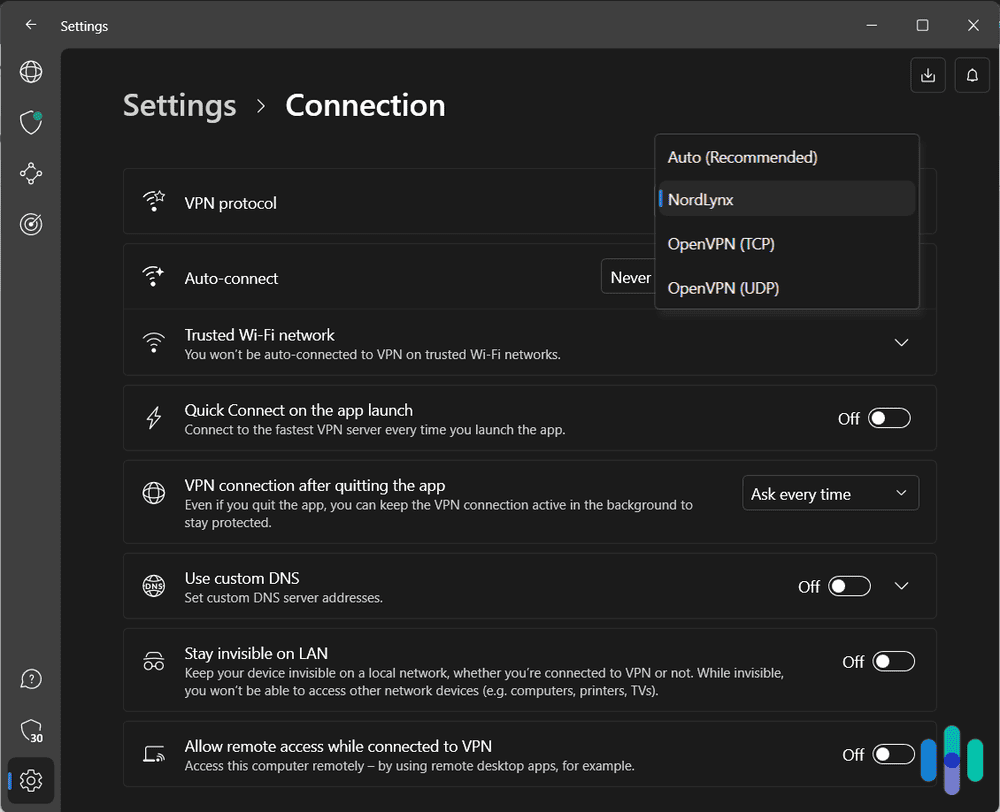Enable Stay invisible on LAN
Image resolution: width=1000 pixels, height=812 pixels.
pos(893,661)
